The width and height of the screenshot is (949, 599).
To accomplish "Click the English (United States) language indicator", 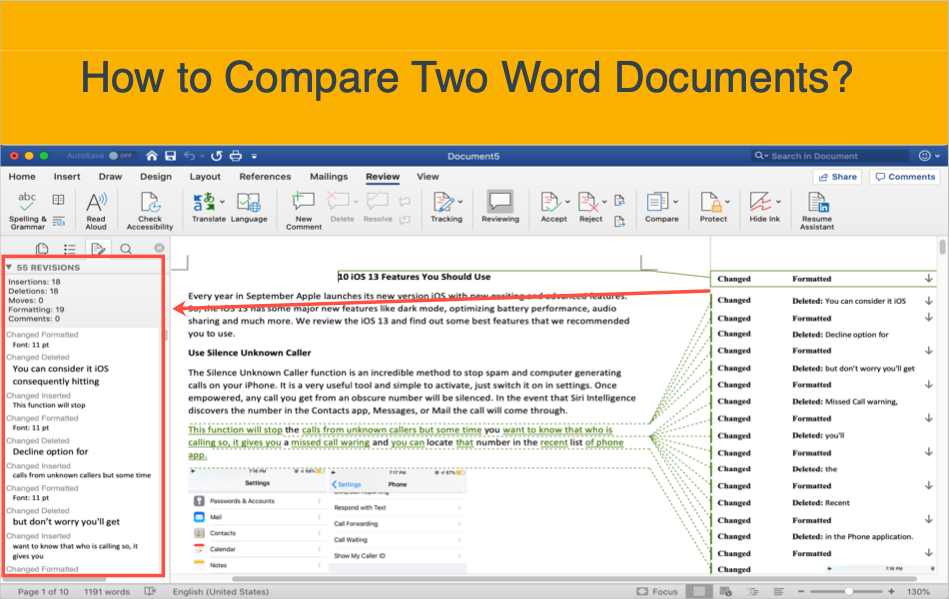I will [220, 592].
